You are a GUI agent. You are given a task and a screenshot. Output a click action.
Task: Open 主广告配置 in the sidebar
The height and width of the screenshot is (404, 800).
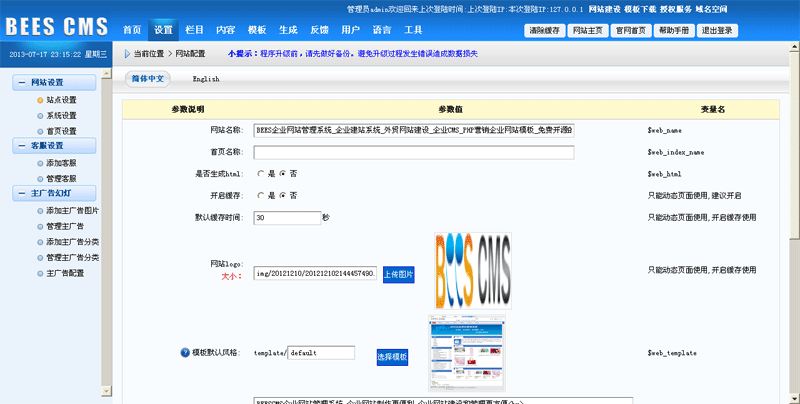65,273
